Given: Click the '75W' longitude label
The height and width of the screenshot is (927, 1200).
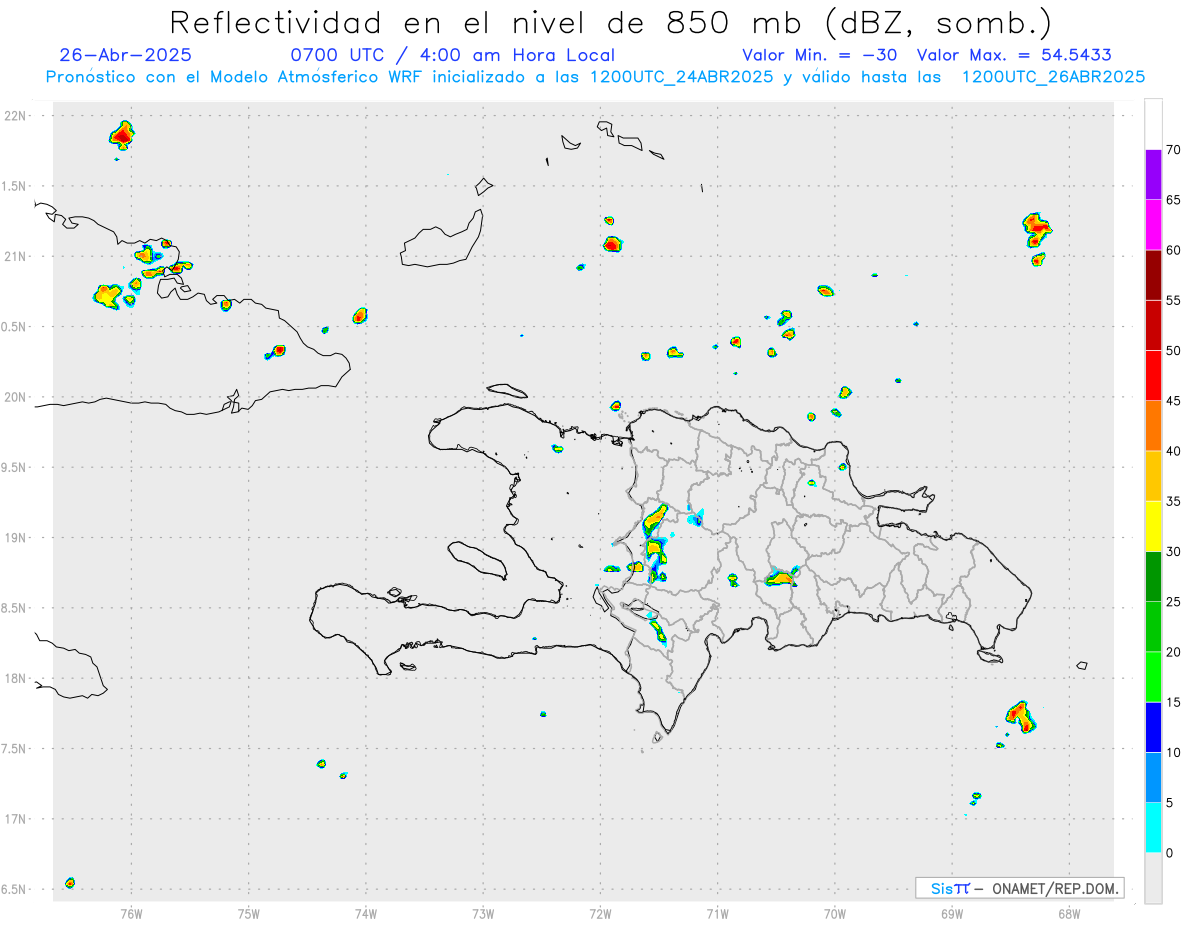Looking at the screenshot, I should [248, 913].
